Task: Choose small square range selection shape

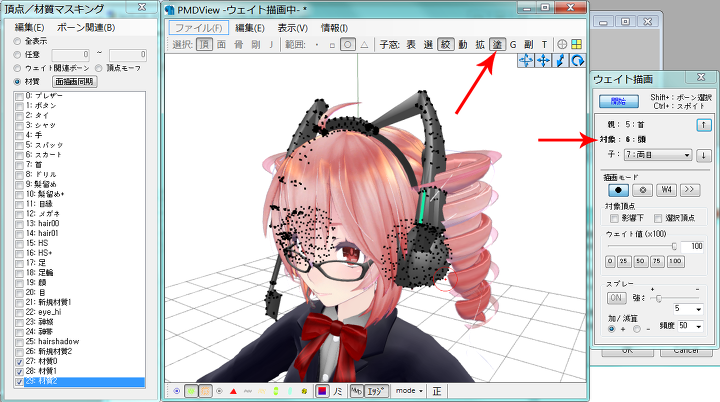Action: [x=332, y=45]
